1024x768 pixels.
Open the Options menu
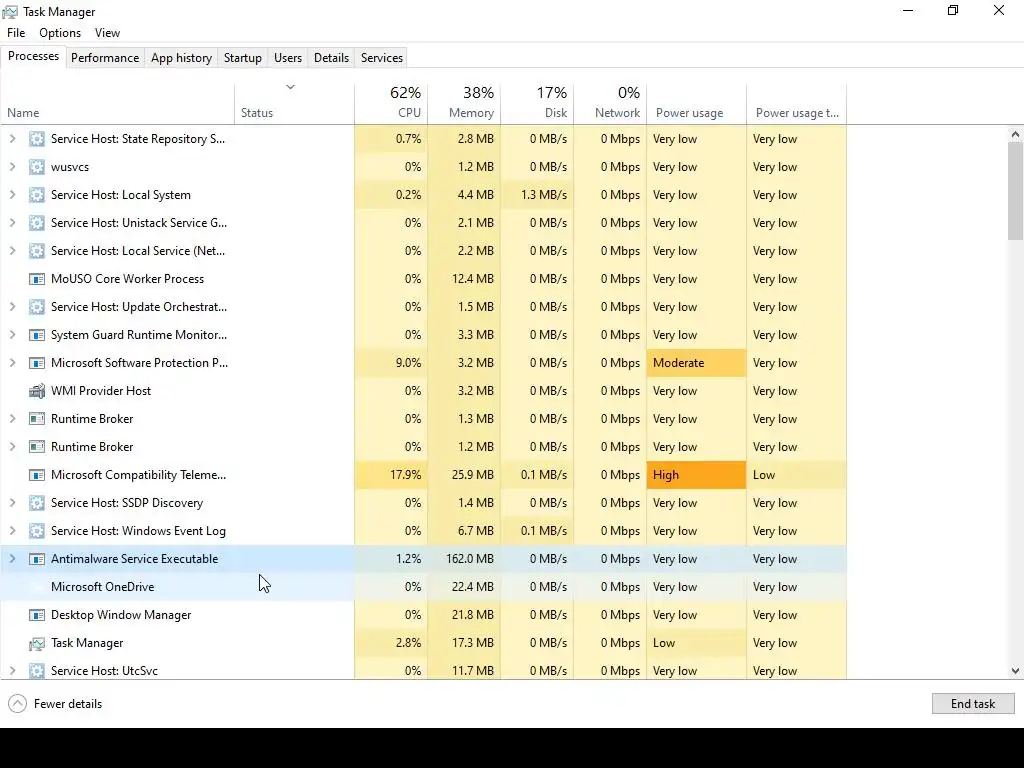coord(60,33)
